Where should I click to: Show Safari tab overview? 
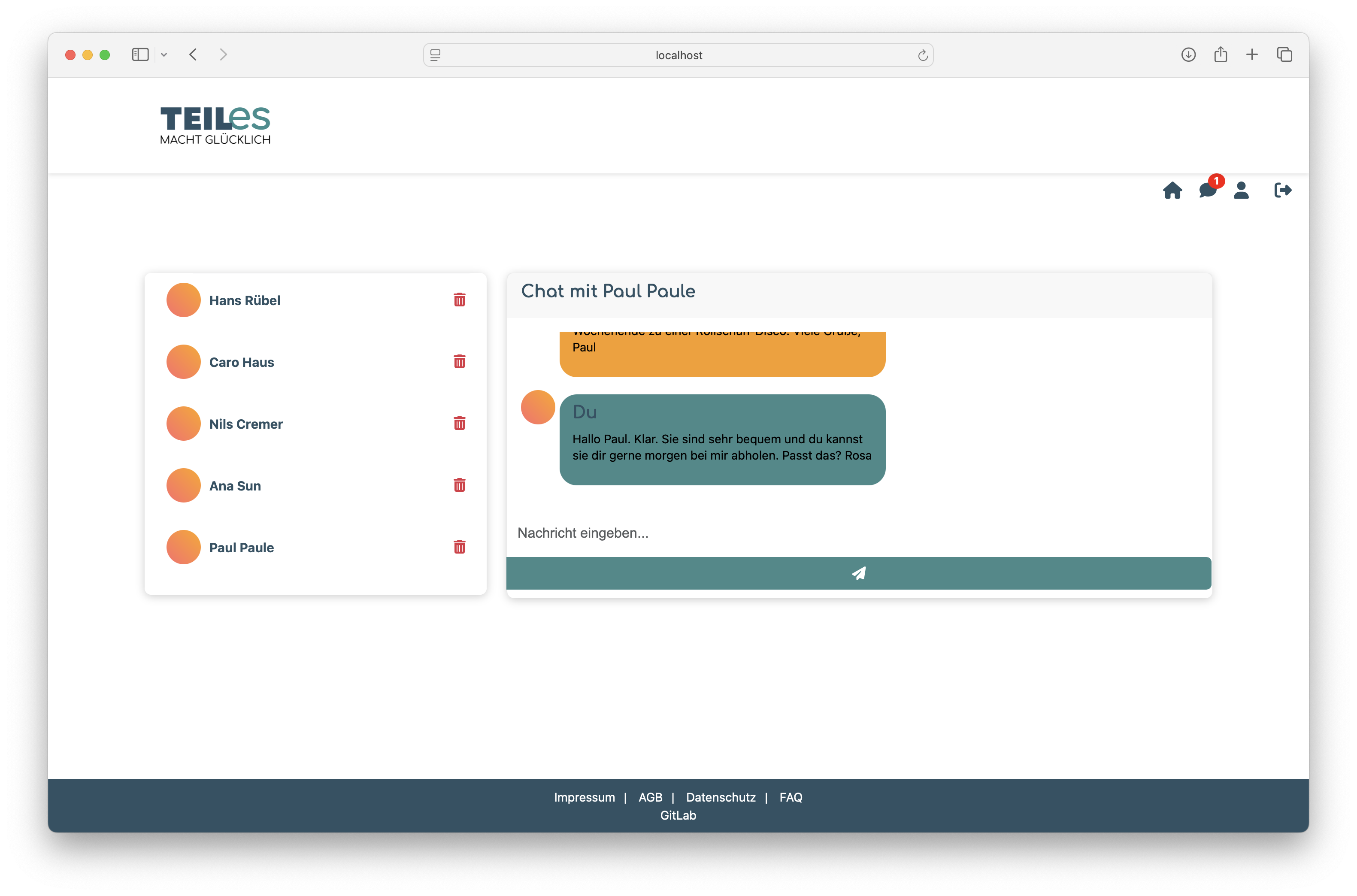[x=1284, y=55]
